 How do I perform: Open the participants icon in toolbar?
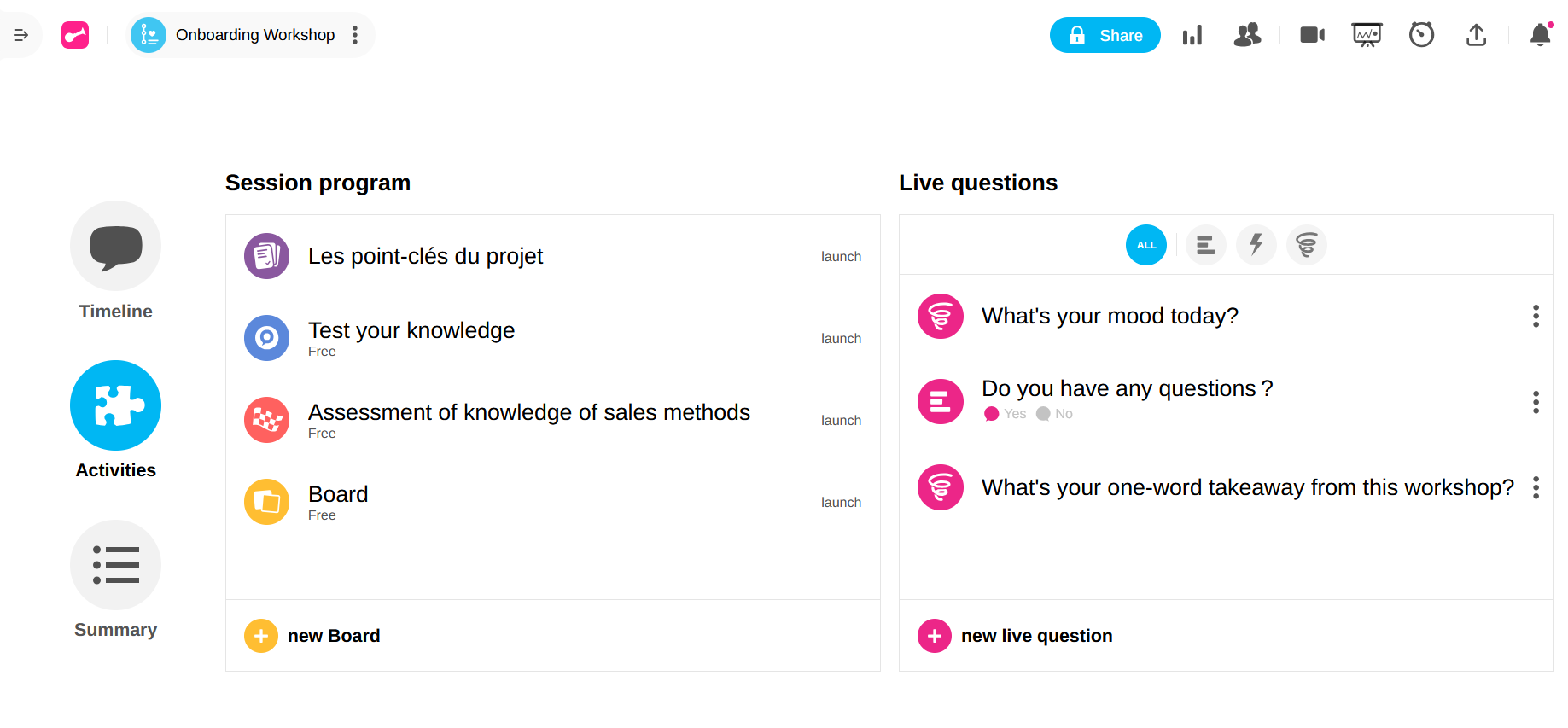point(1247,35)
